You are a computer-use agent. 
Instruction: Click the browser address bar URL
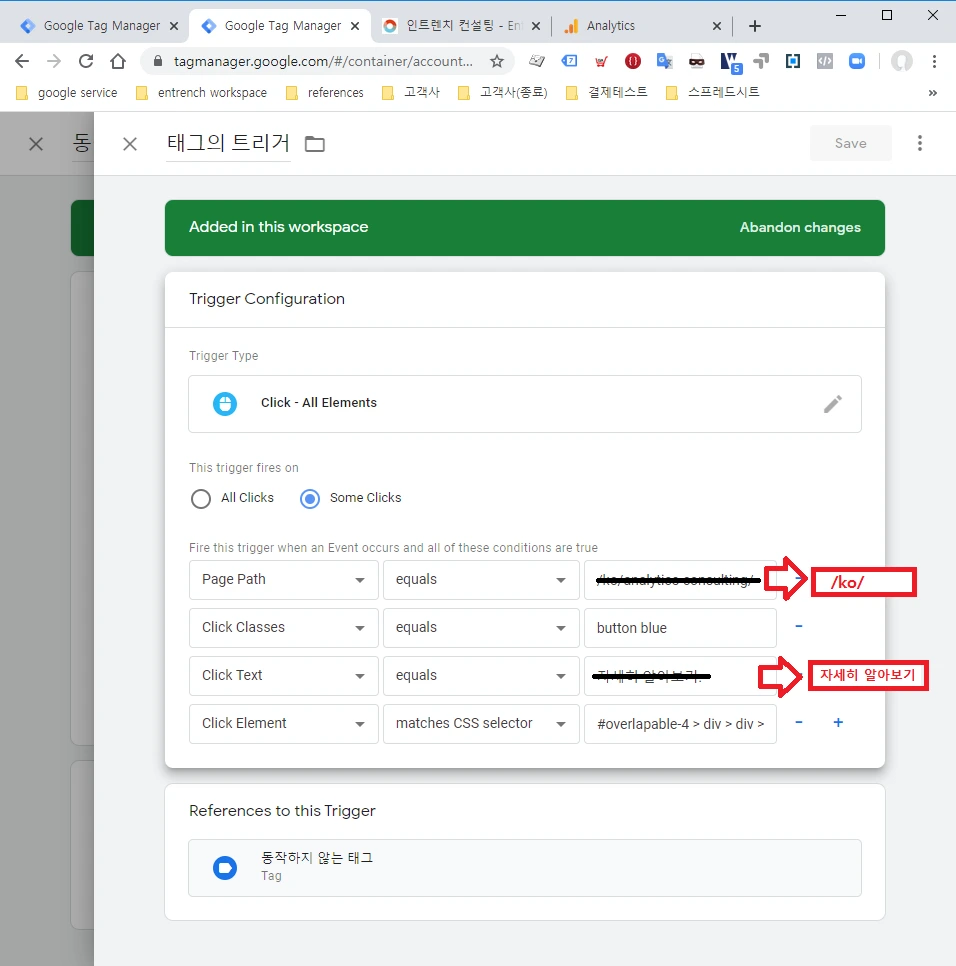(323, 61)
